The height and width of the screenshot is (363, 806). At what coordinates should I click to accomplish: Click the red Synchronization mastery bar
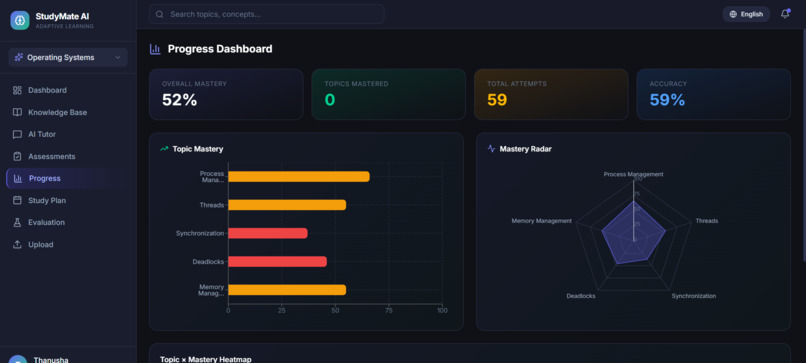268,233
